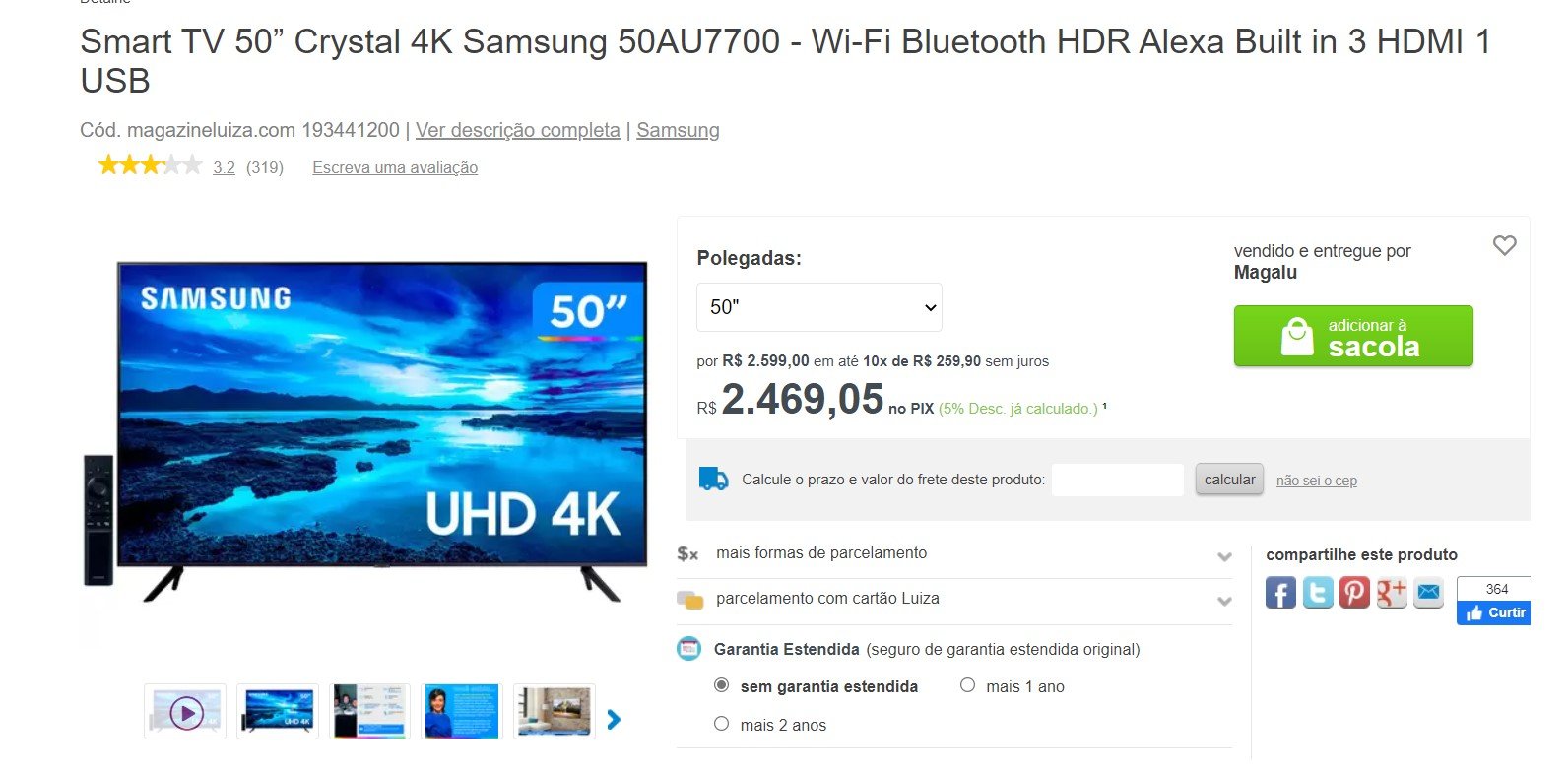Share product on Twitter

point(1318,593)
